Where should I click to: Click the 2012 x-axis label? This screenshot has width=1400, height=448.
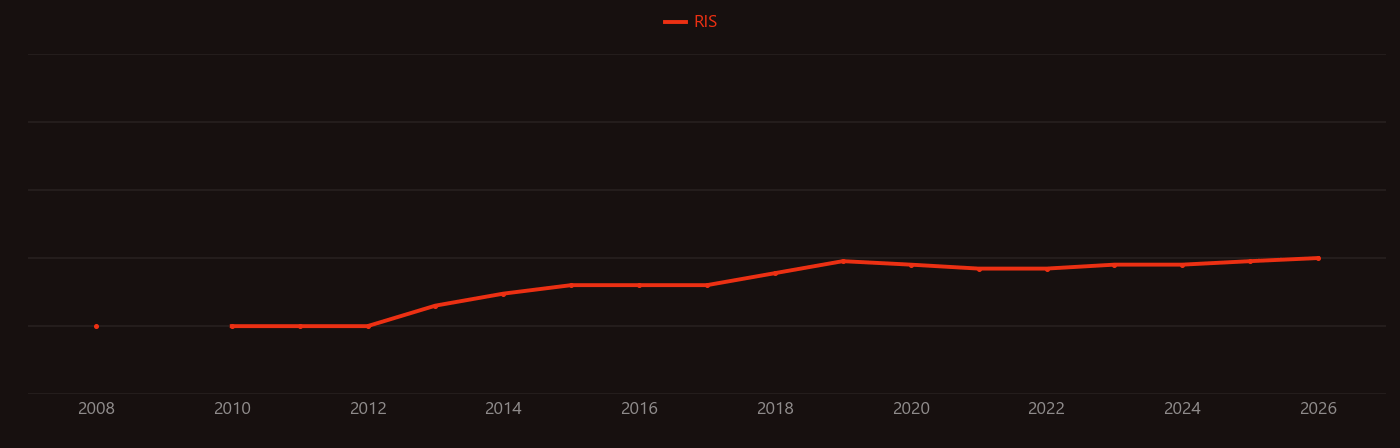pos(368,409)
